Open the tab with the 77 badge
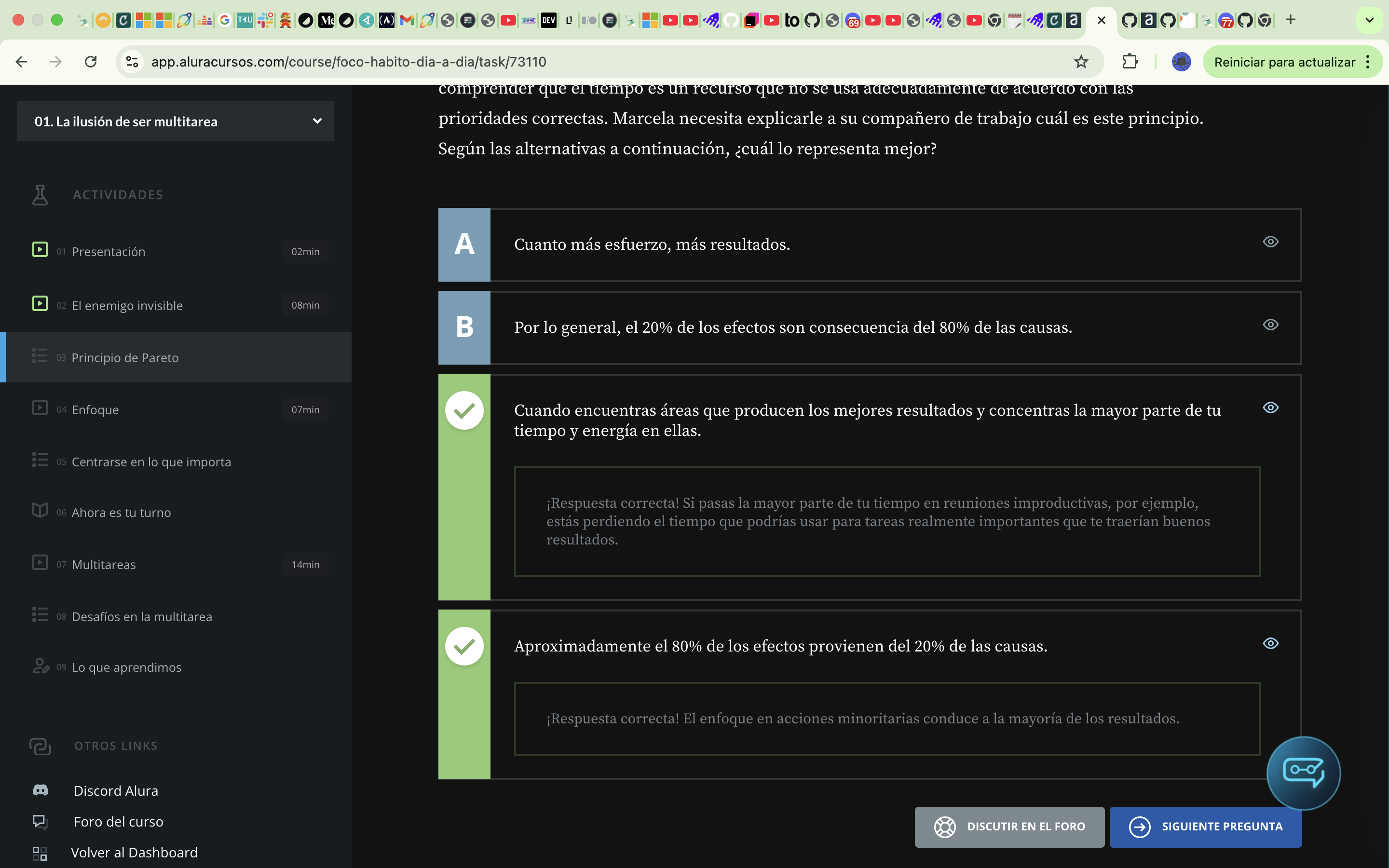This screenshot has height=868, width=1389. tap(1226, 21)
